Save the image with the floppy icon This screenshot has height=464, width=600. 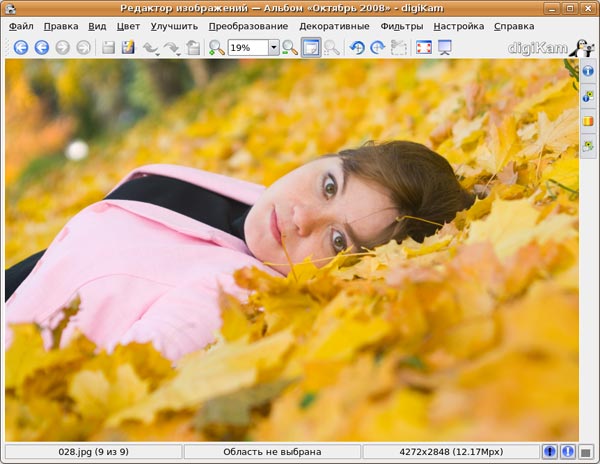click(107, 47)
